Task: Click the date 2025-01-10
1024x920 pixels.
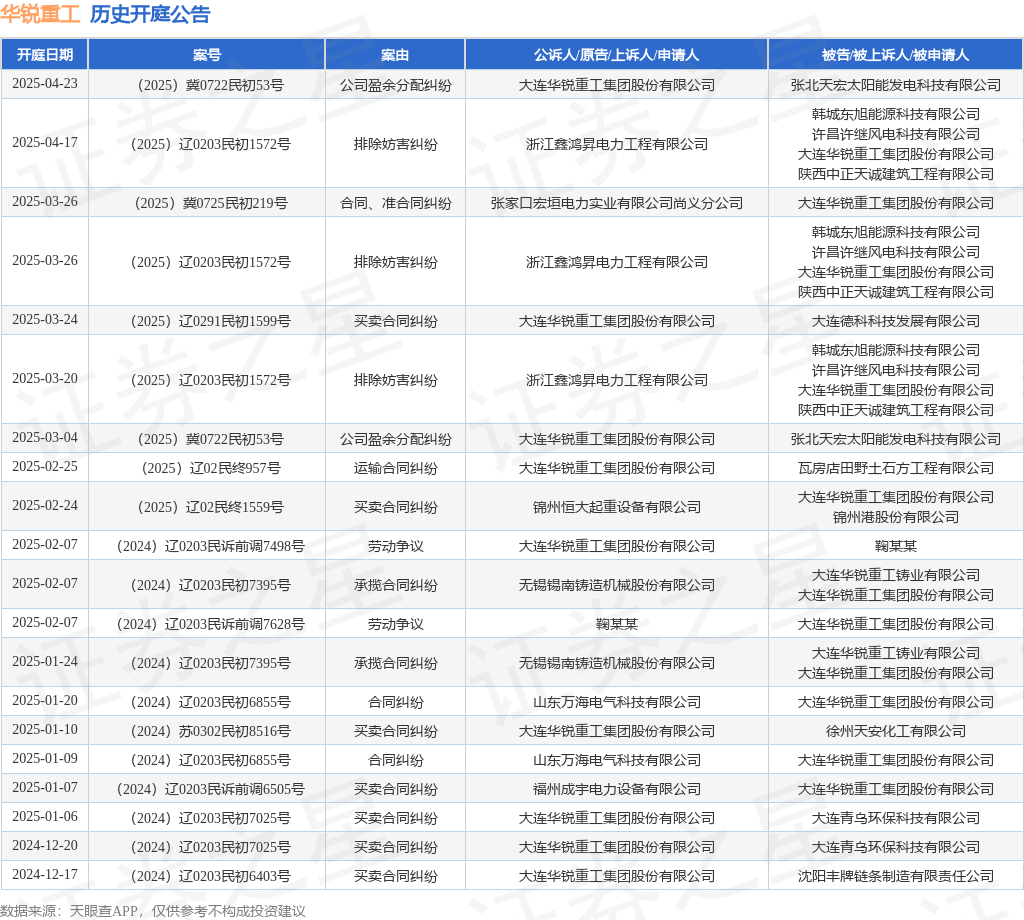Action: tap(44, 729)
